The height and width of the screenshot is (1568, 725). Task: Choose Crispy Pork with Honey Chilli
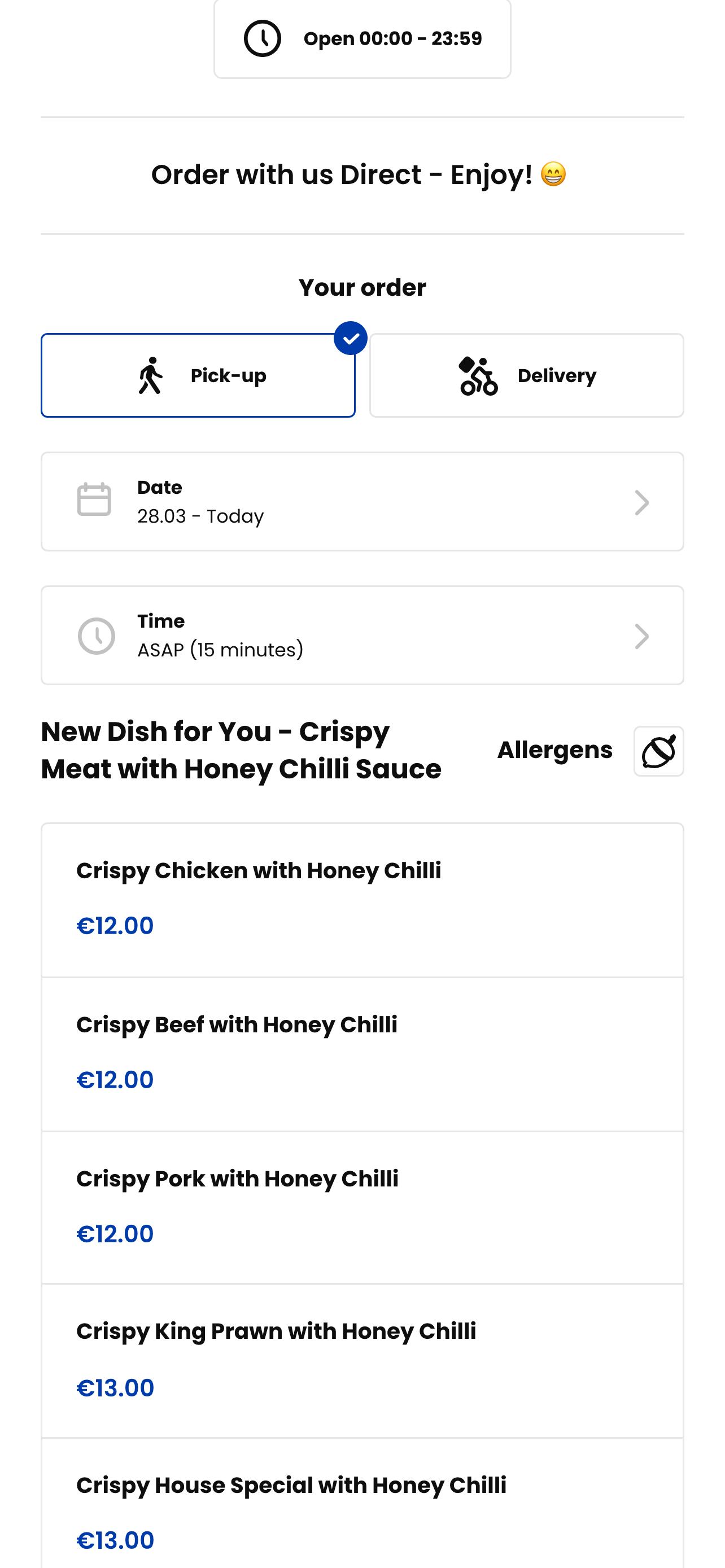pyautogui.click(x=362, y=1208)
